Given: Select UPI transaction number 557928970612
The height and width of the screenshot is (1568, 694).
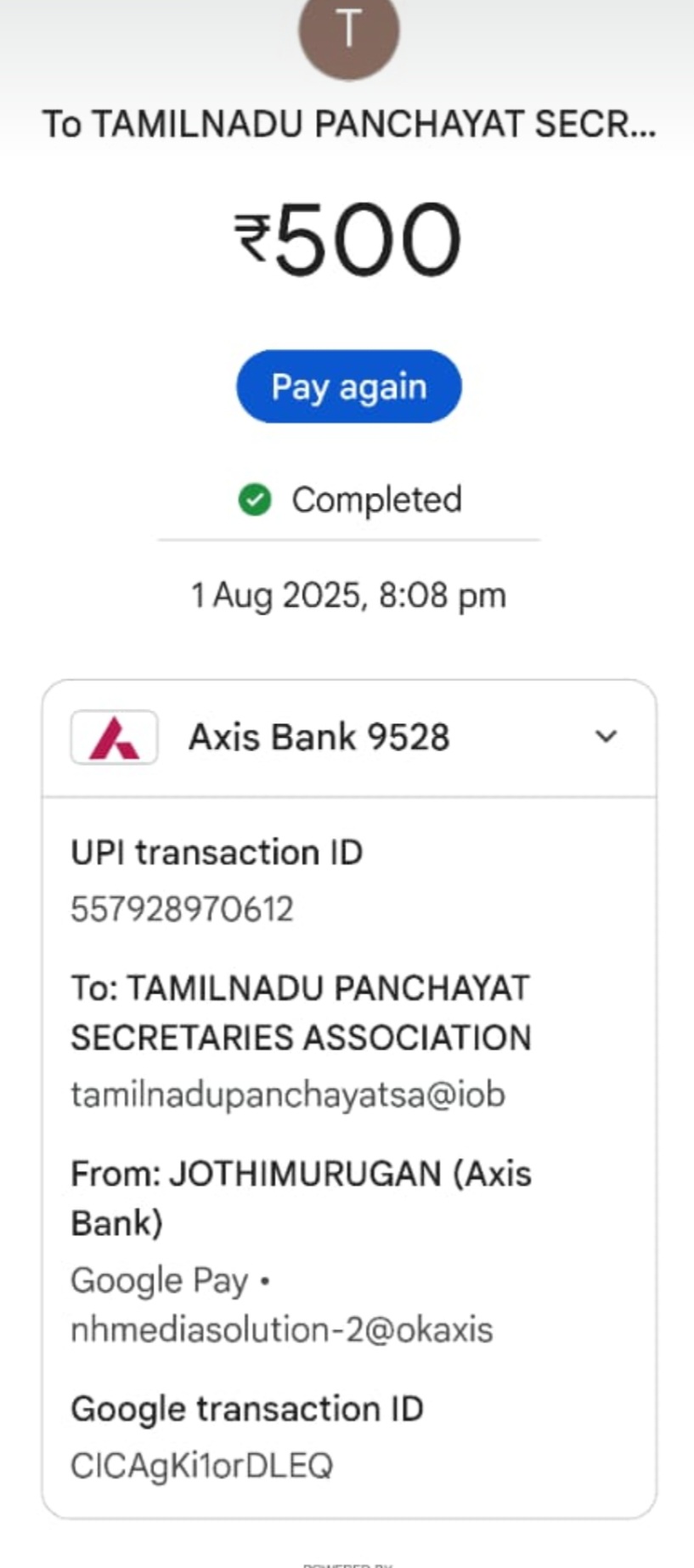Looking at the screenshot, I should coord(182,909).
